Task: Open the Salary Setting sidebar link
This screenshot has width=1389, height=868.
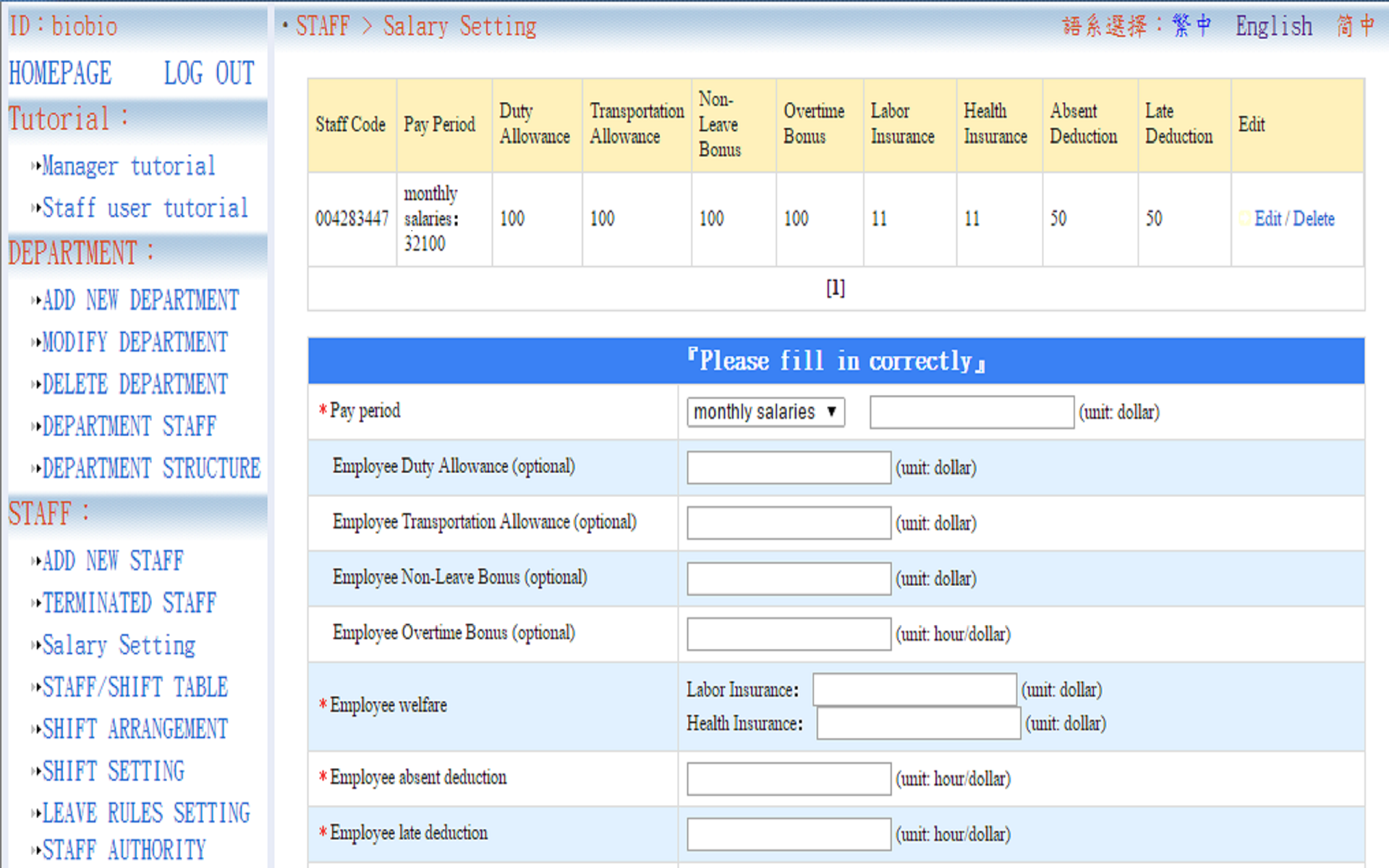Action: (119, 644)
